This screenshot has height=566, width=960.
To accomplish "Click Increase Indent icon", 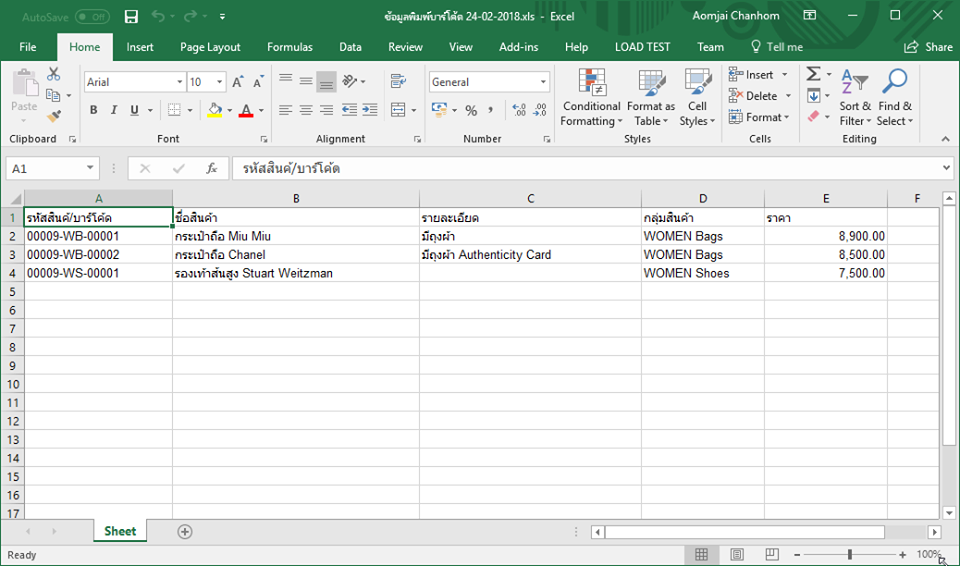I will pyautogui.click(x=370, y=110).
